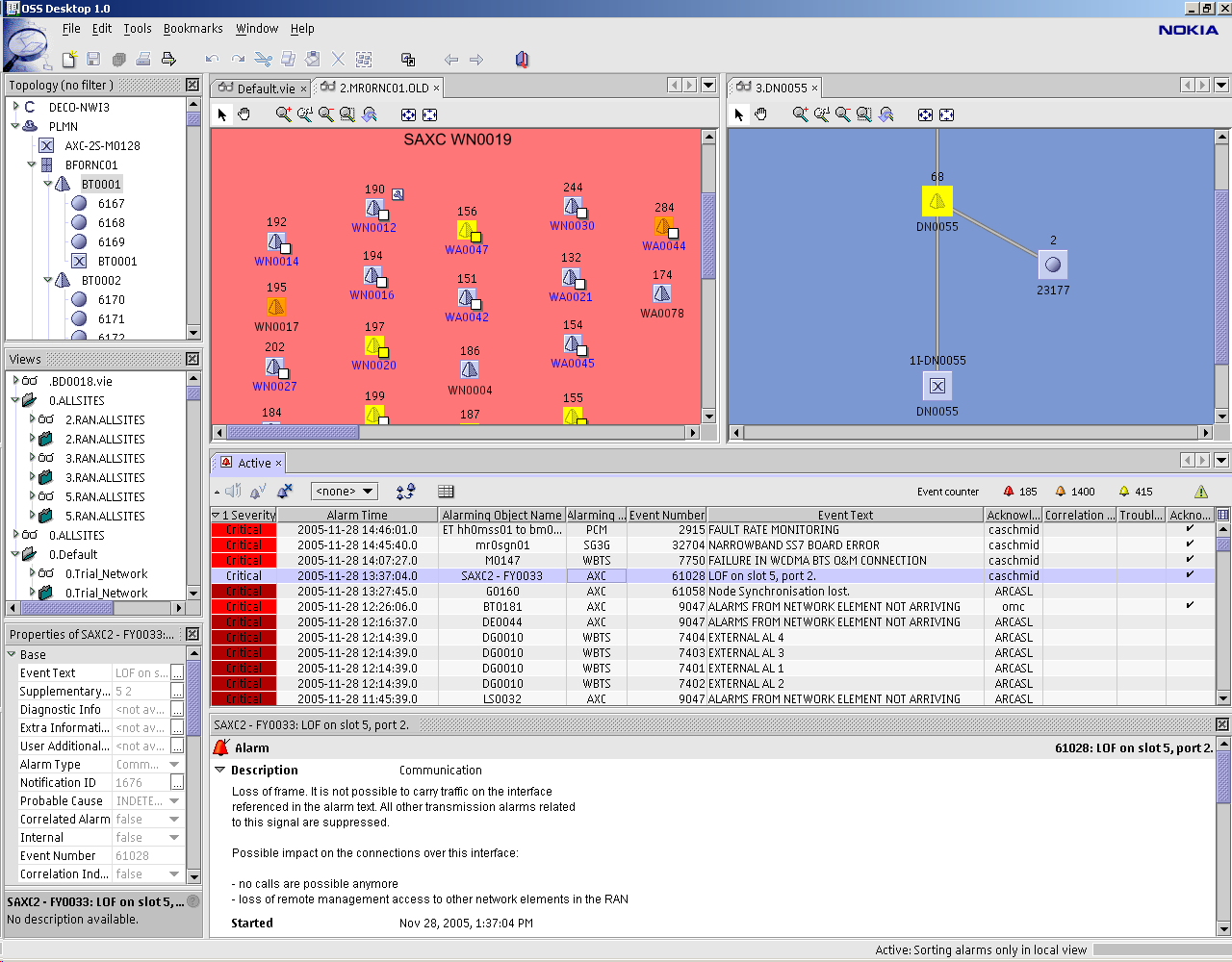Image resolution: width=1232 pixels, height=962 pixels.
Task: Open the Bookmarks menu
Action: pos(192,28)
